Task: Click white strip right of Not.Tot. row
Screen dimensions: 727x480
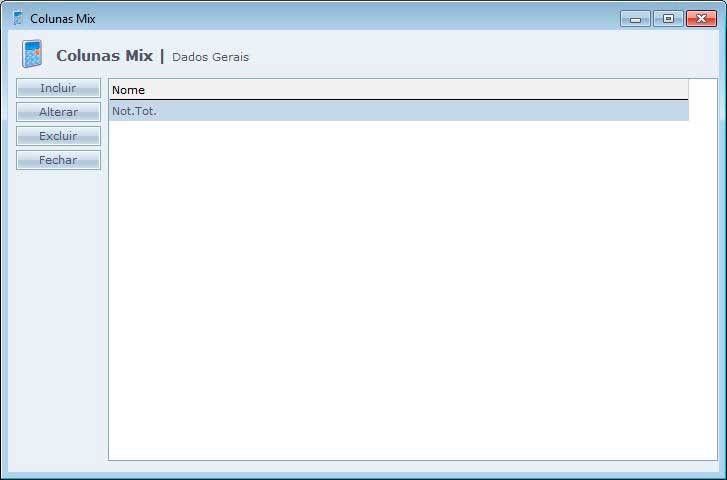Action: point(703,111)
